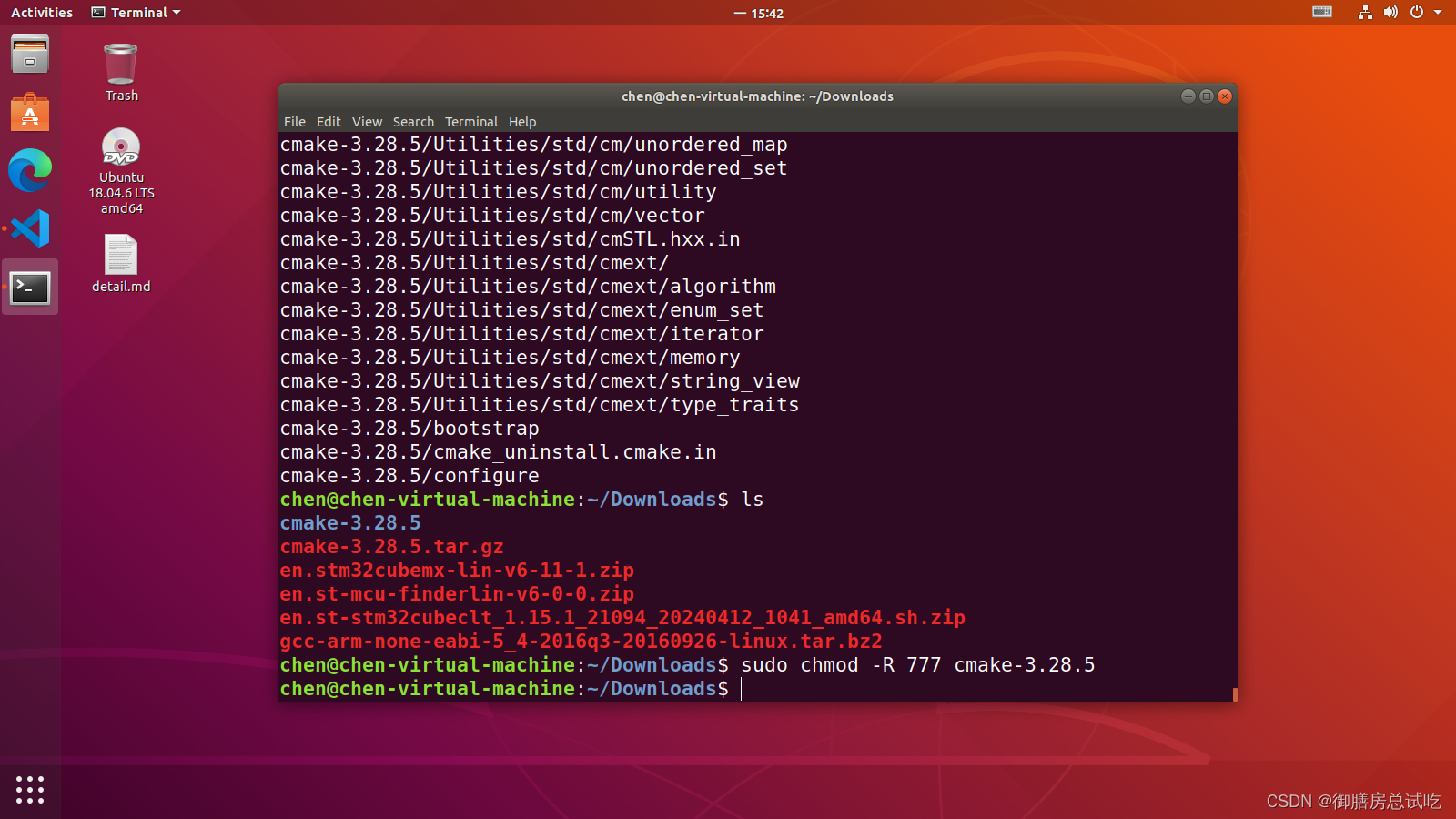The image size is (1456, 819).
Task: Open the Files manager in the dock
Action: pos(30,55)
